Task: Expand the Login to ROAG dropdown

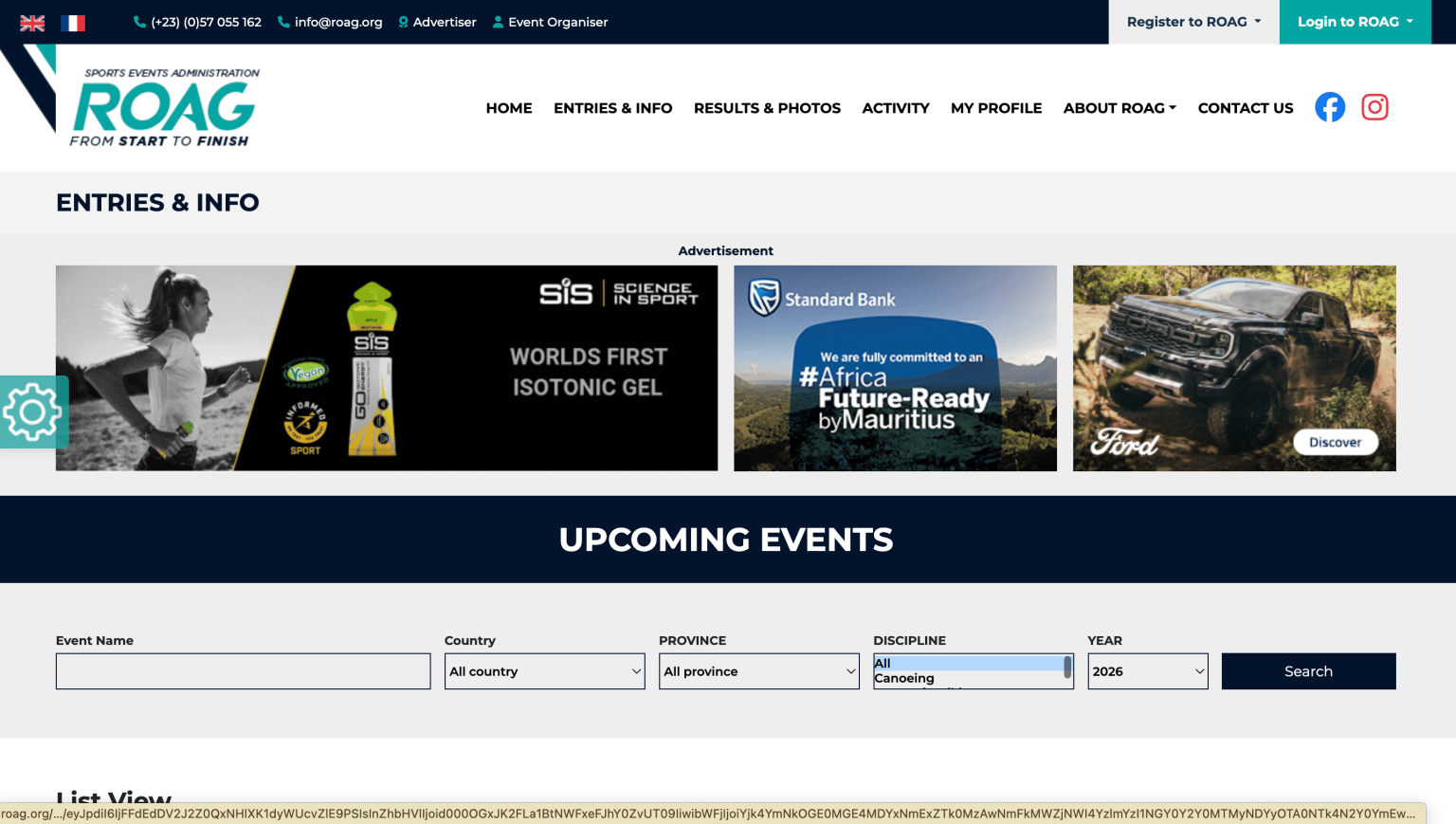Action: [x=1355, y=22]
